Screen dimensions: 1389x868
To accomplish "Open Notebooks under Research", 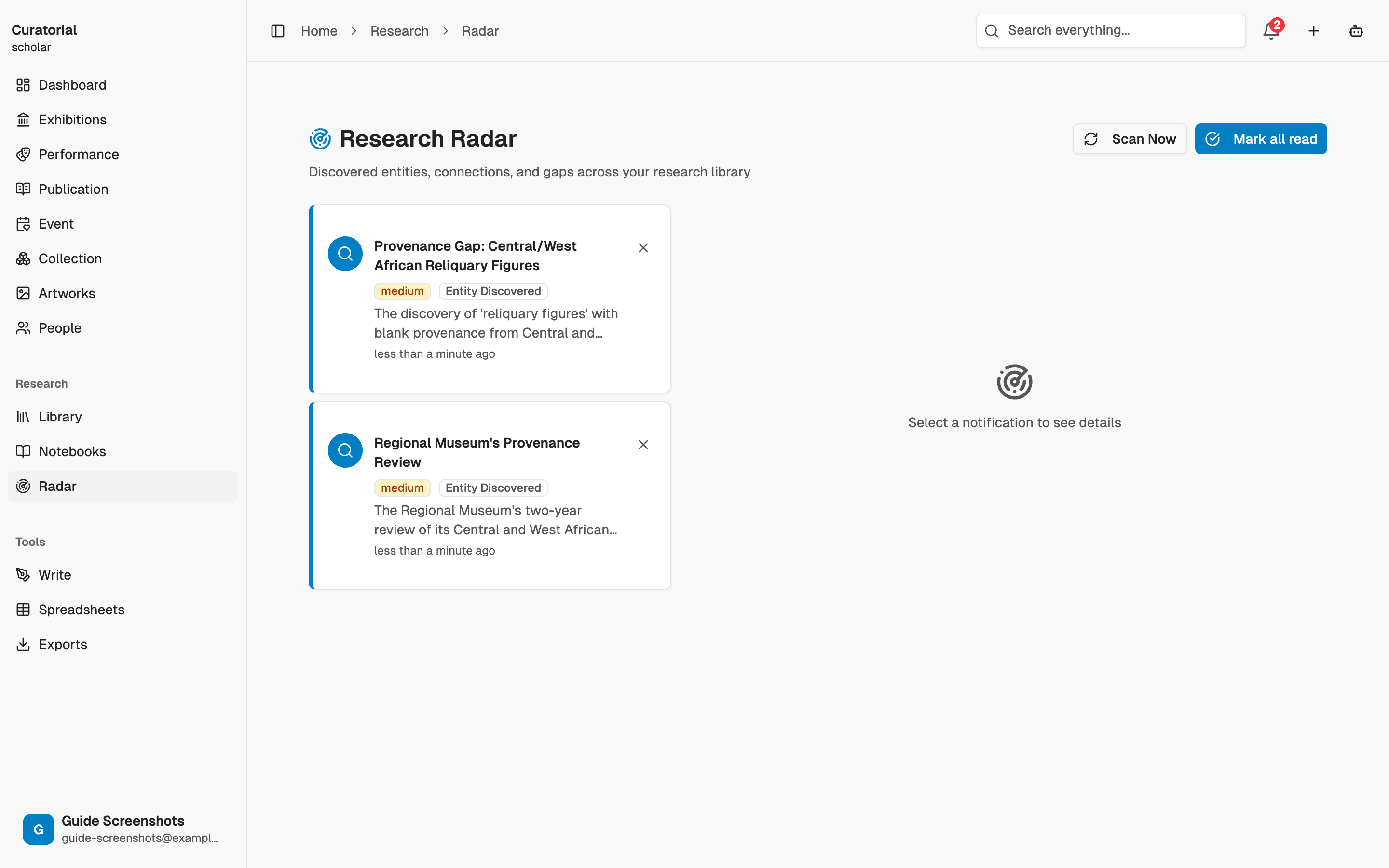I will 123,451.
